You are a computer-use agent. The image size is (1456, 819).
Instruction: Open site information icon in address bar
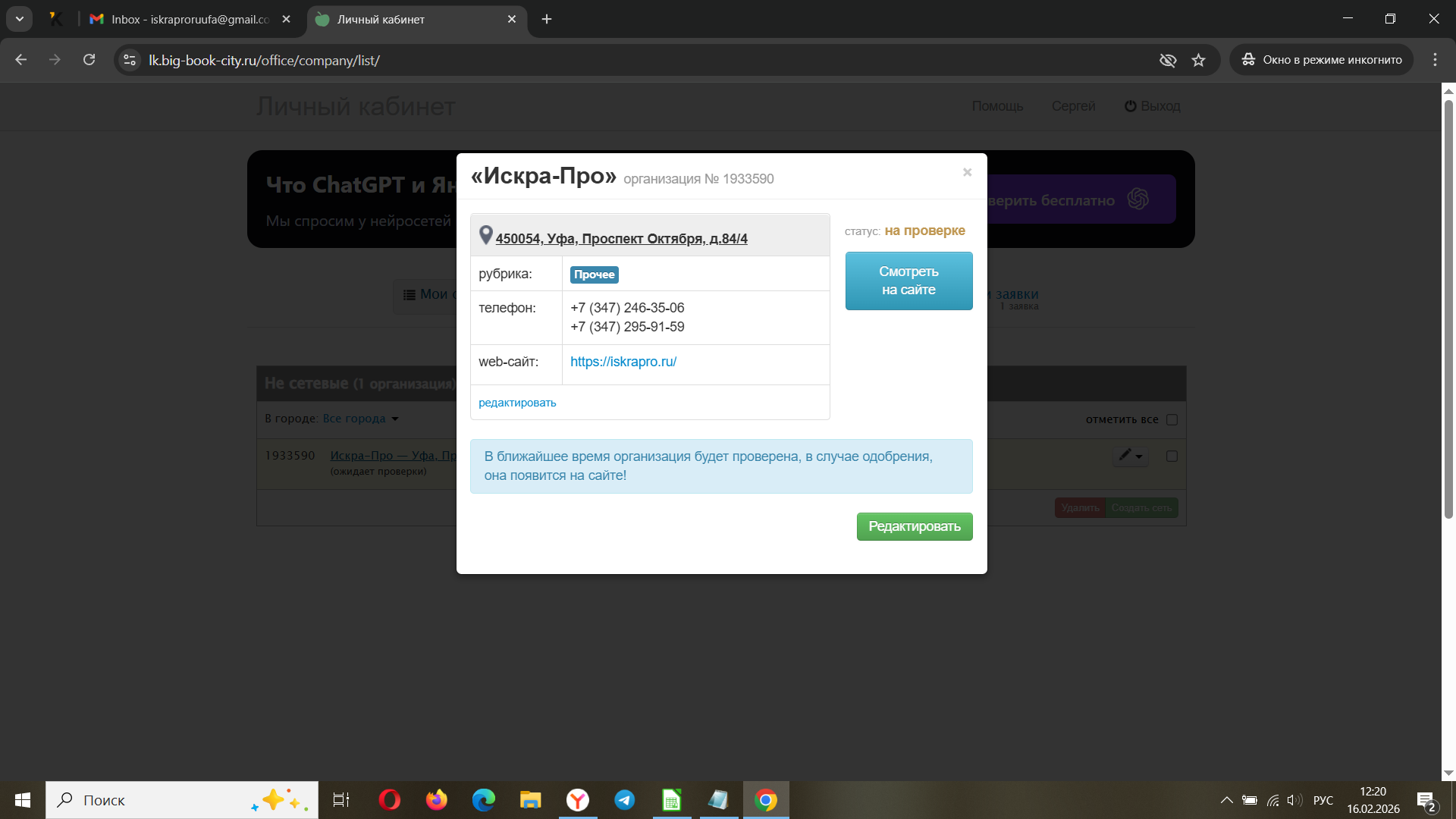(x=130, y=60)
